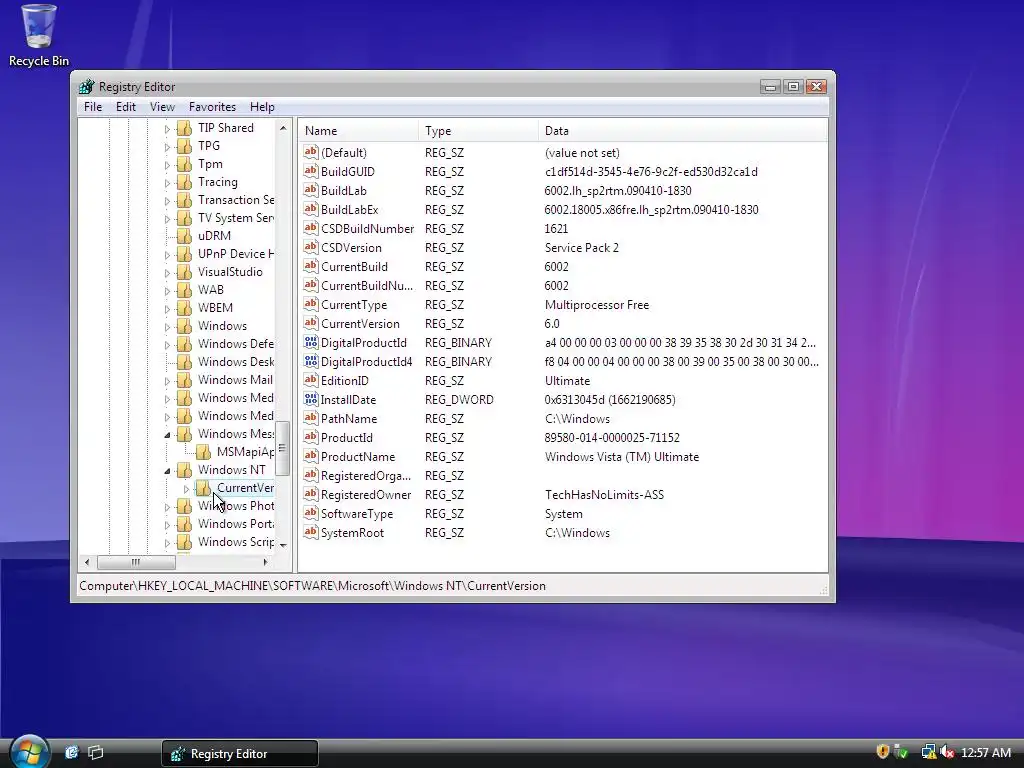This screenshot has width=1024, height=768.
Task: Select the PathName value name
Action: 349,419
